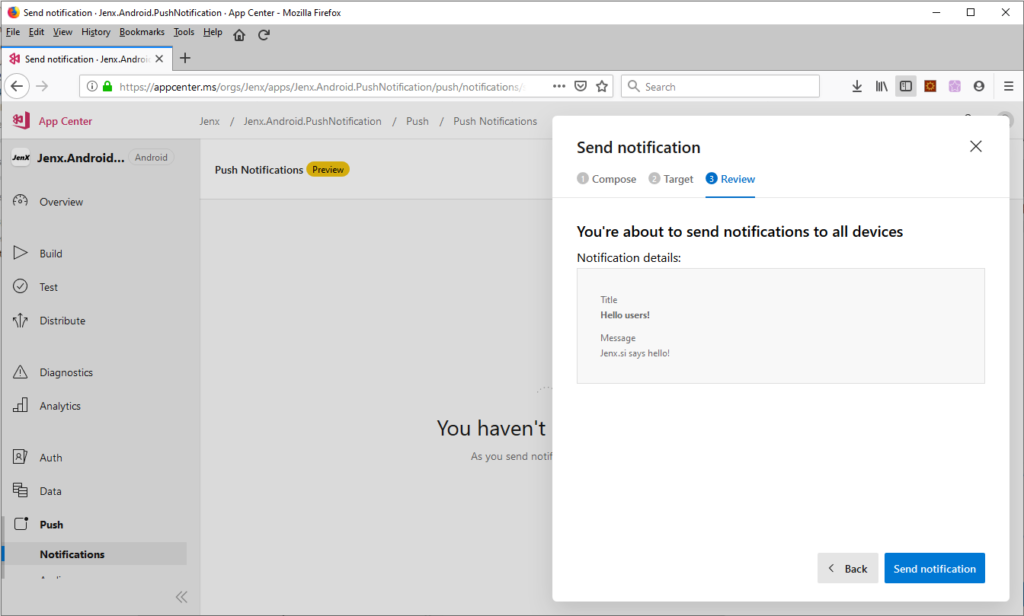Click the orange extension icon in toolbar
The image size is (1024, 616).
click(x=931, y=86)
